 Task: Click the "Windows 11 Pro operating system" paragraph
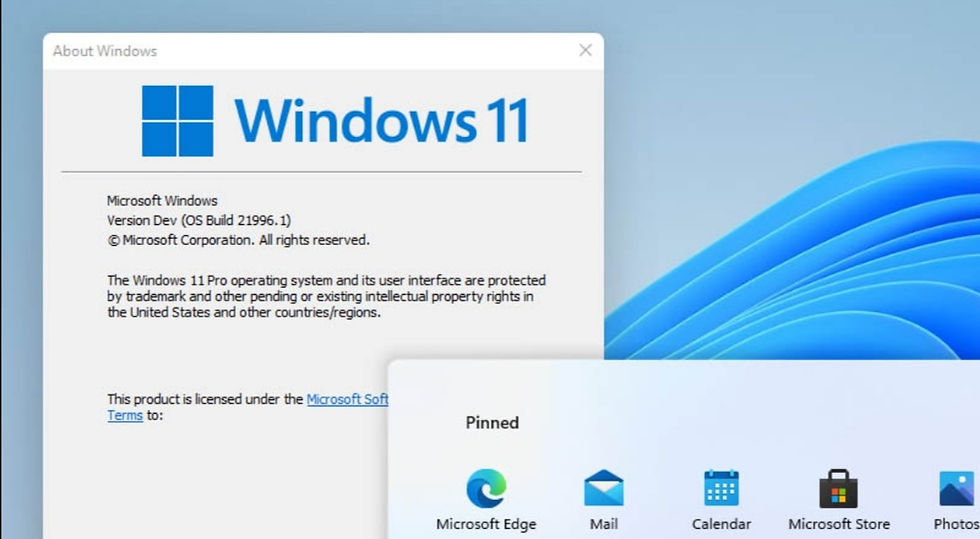(x=326, y=296)
